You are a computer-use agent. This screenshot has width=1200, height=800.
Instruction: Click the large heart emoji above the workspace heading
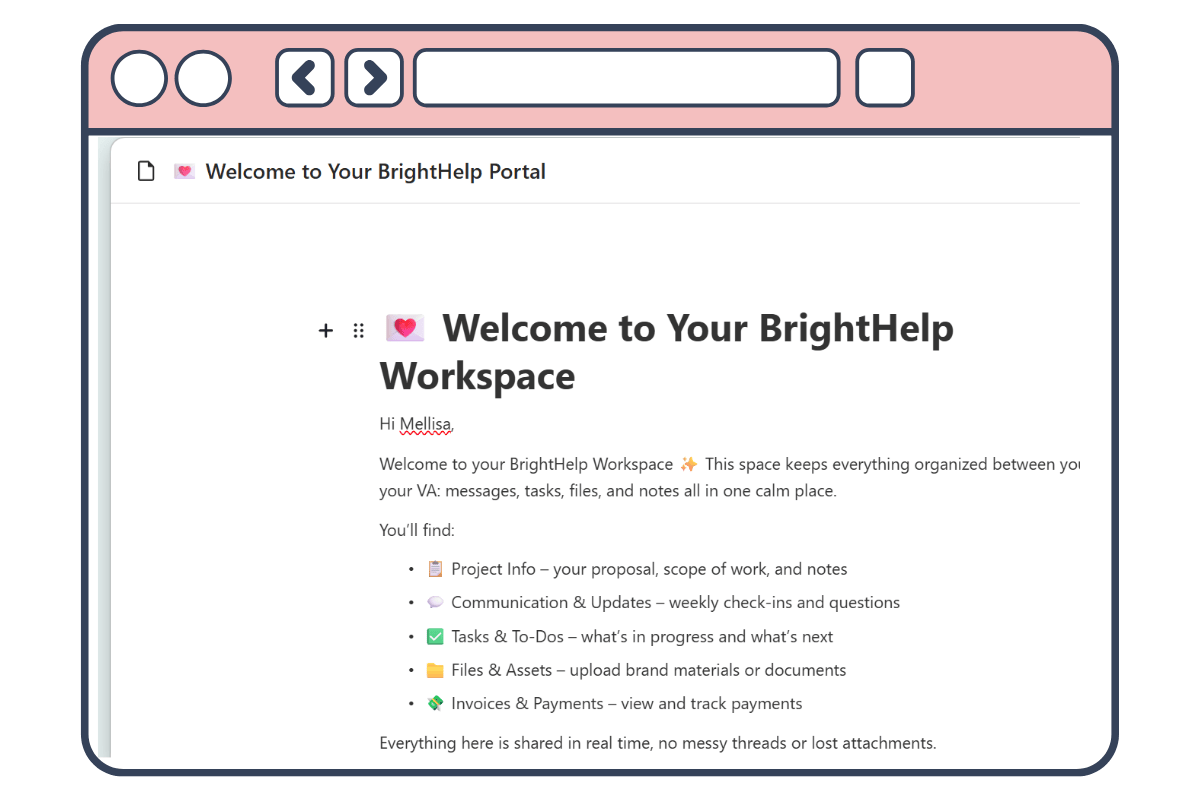click(x=404, y=327)
